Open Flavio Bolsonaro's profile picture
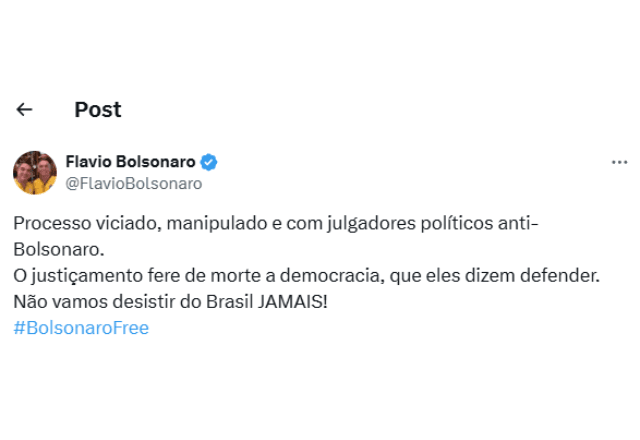Image resolution: width=640 pixels, height=440 pixels. pyautogui.click(x=35, y=172)
